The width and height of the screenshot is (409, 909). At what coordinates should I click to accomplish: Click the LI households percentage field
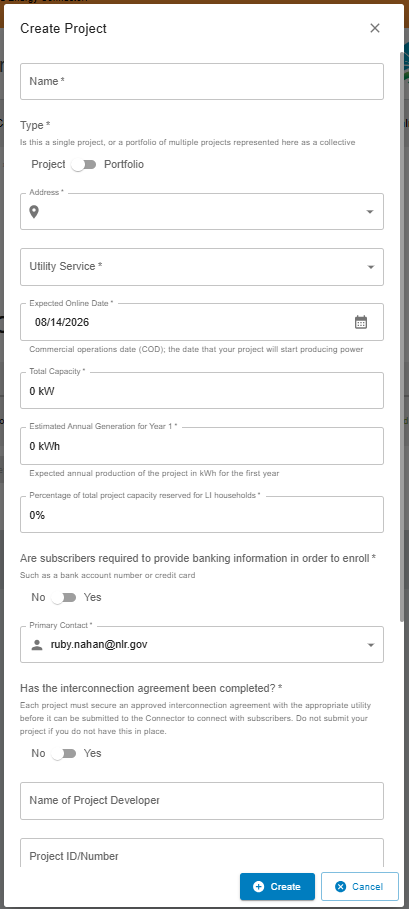(202, 514)
